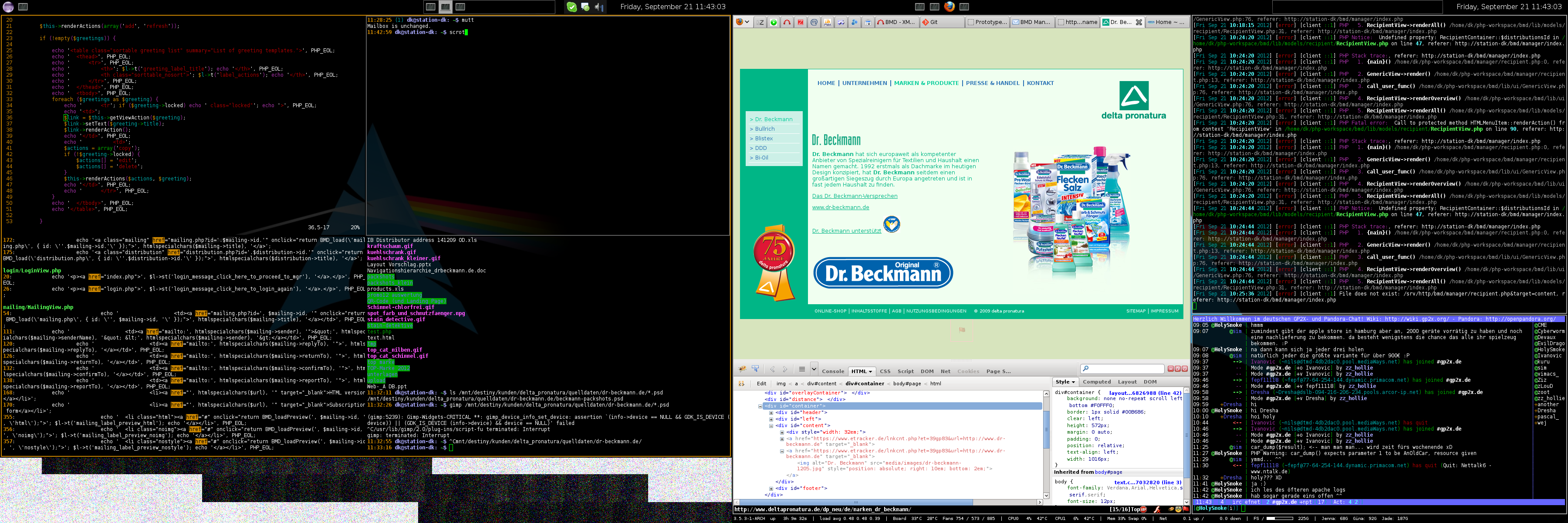The width and height of the screenshot is (1568, 523).
Task: Switch to the 'Prototype...' browser tab
Action: [987, 22]
